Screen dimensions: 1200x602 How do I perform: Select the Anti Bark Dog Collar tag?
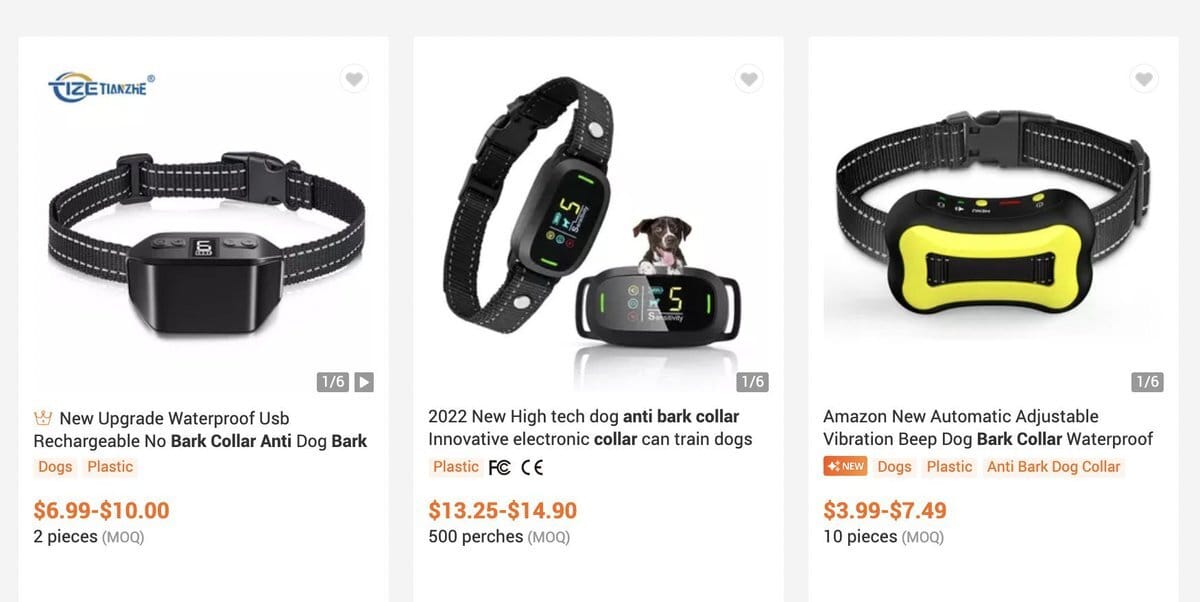tap(1054, 467)
